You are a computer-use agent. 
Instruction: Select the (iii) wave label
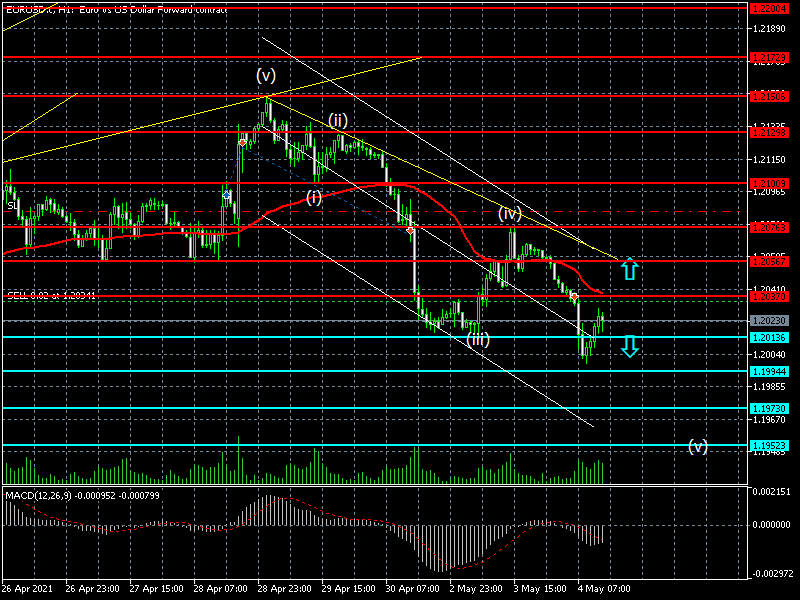tap(478, 340)
